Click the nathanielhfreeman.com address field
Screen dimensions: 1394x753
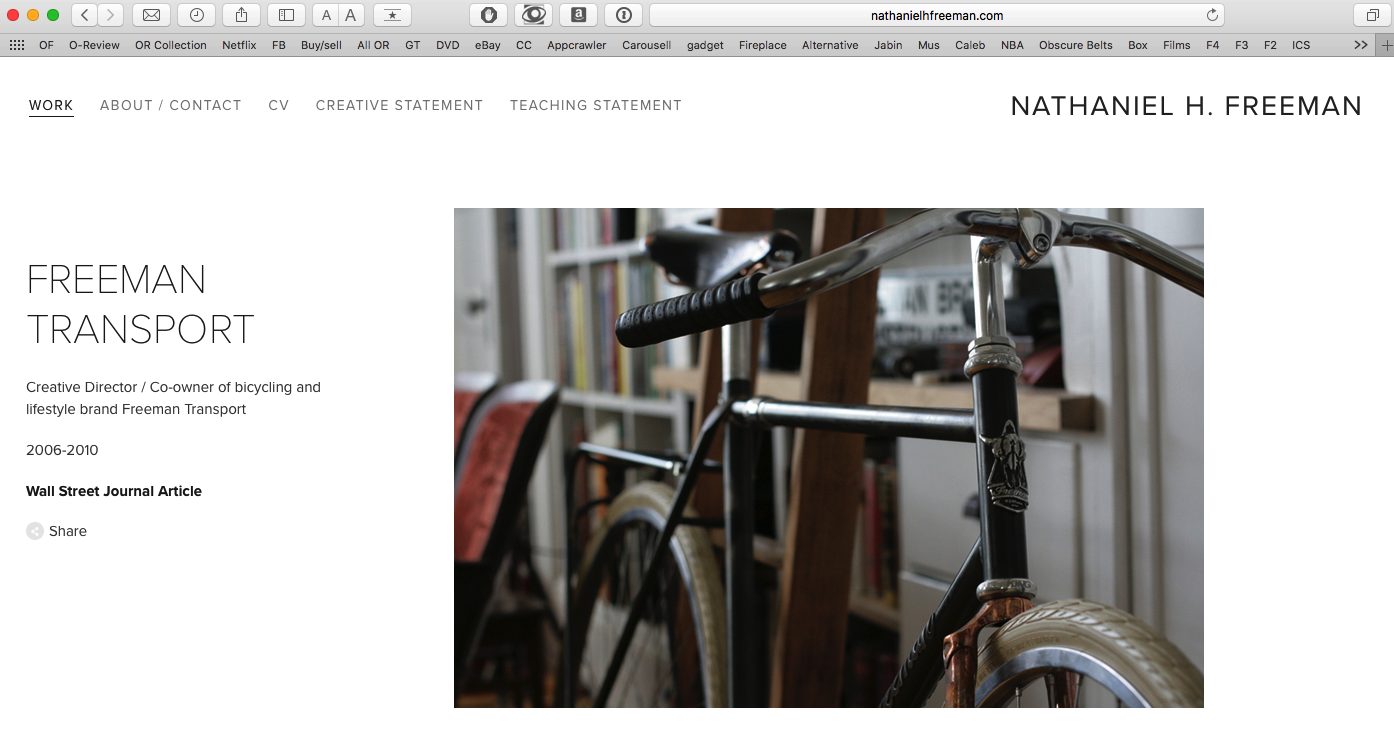click(x=937, y=15)
